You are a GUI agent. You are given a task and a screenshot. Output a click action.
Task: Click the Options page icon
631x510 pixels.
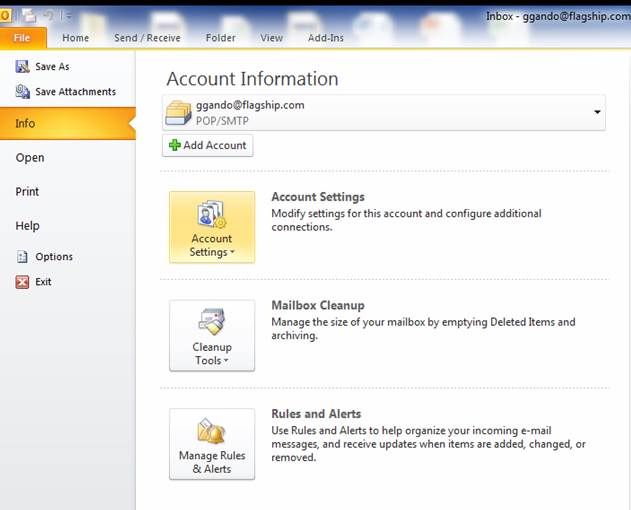pyautogui.click(x=22, y=256)
